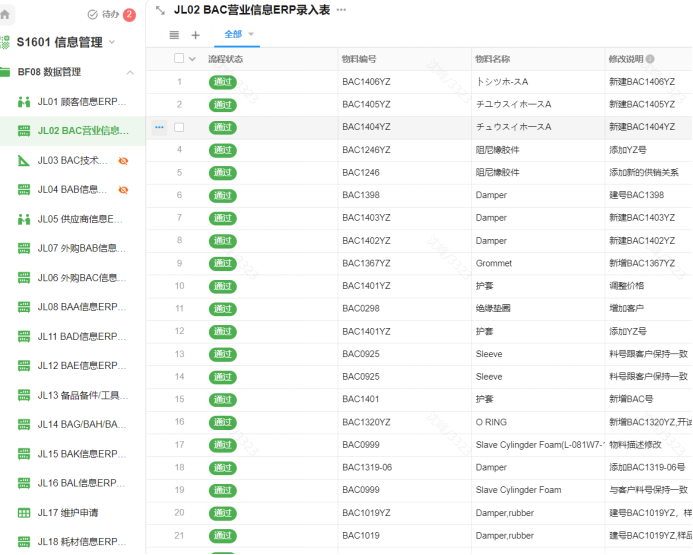Image resolution: width=693 pixels, height=555 pixels.
Task: Open the 待办 pending tasks button
Action: [x=111, y=14]
